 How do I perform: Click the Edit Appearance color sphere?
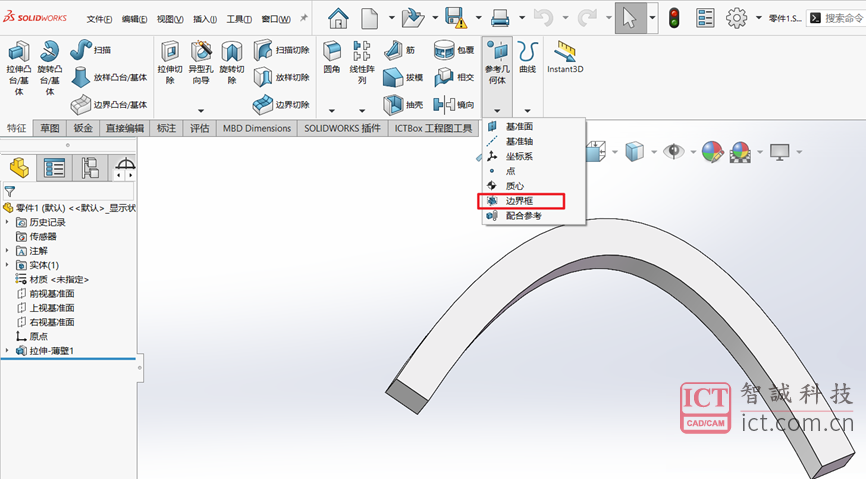coord(712,151)
